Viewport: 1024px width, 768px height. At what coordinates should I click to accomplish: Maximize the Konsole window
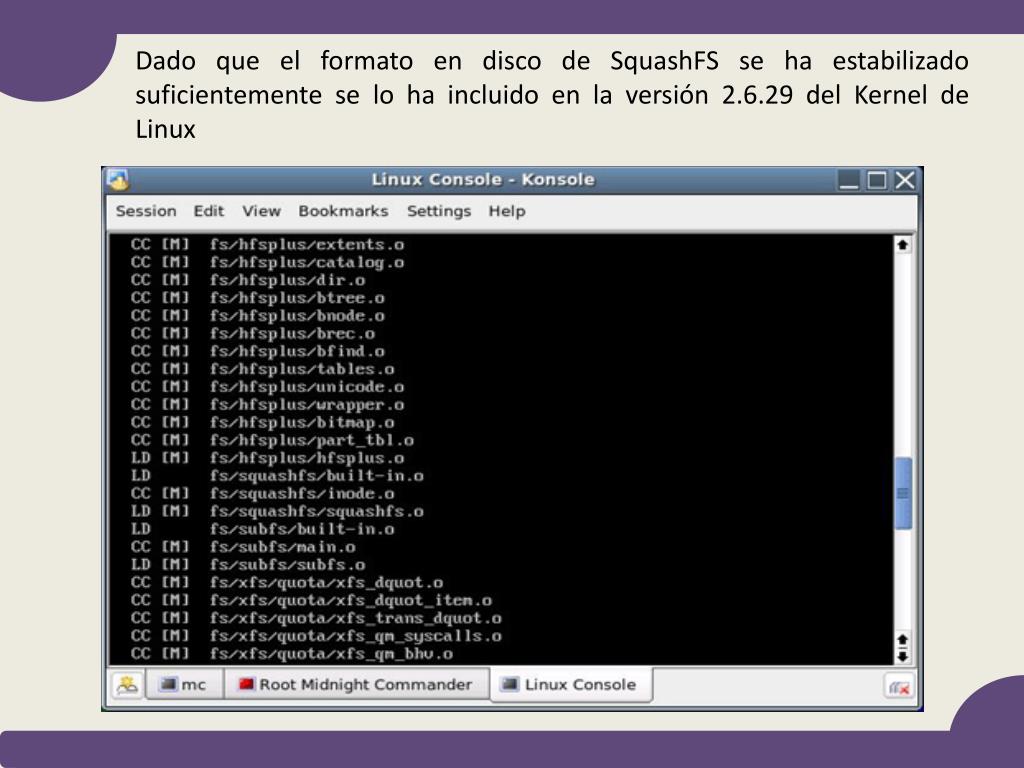coord(876,180)
